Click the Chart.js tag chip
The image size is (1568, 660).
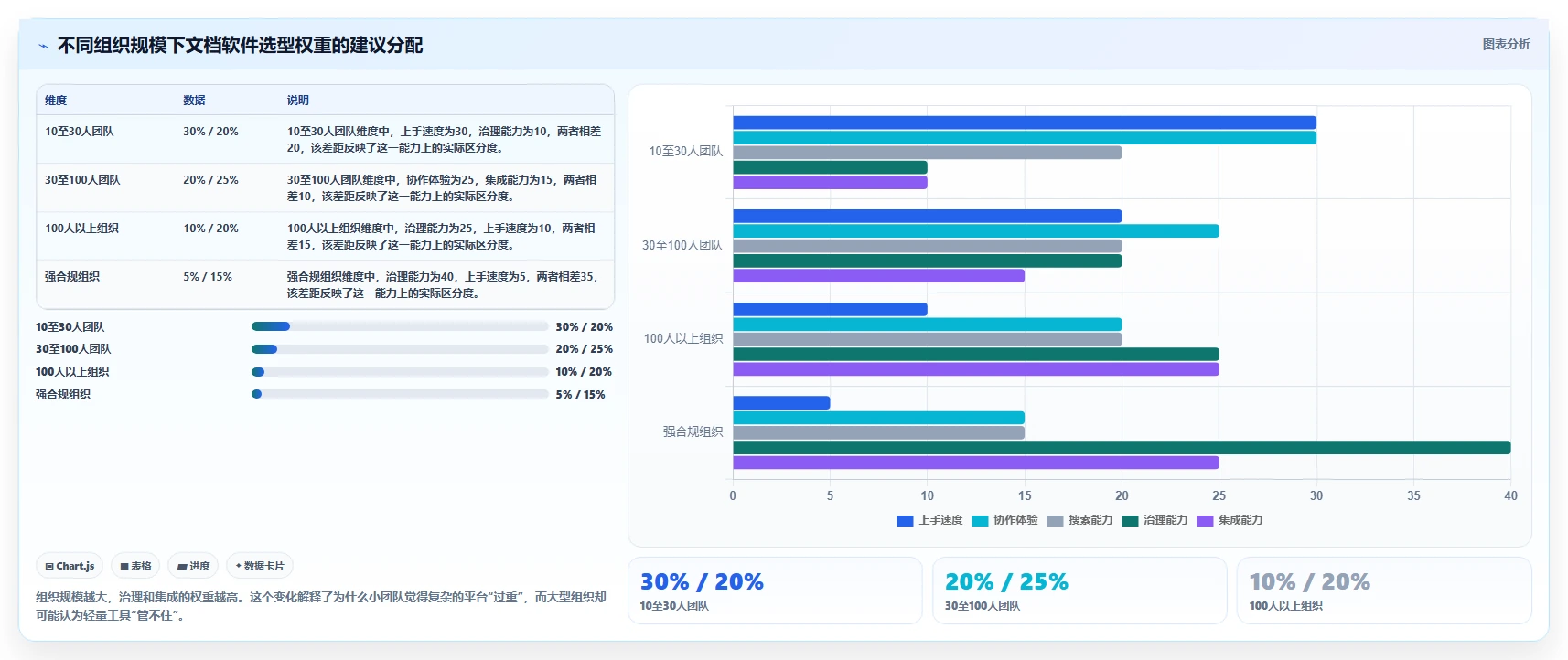pyautogui.click(x=70, y=566)
